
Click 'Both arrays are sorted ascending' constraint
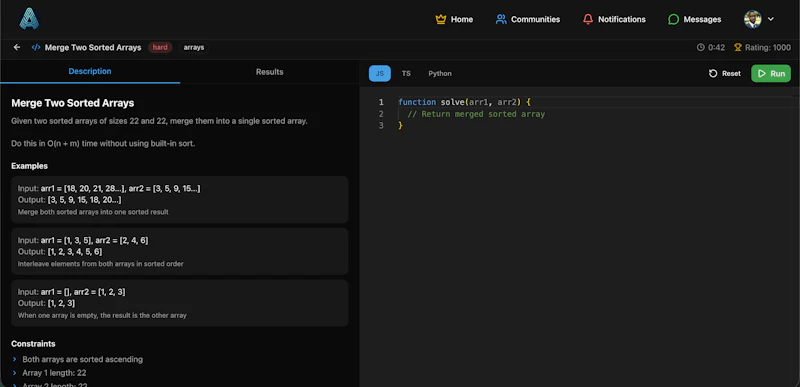coord(83,359)
